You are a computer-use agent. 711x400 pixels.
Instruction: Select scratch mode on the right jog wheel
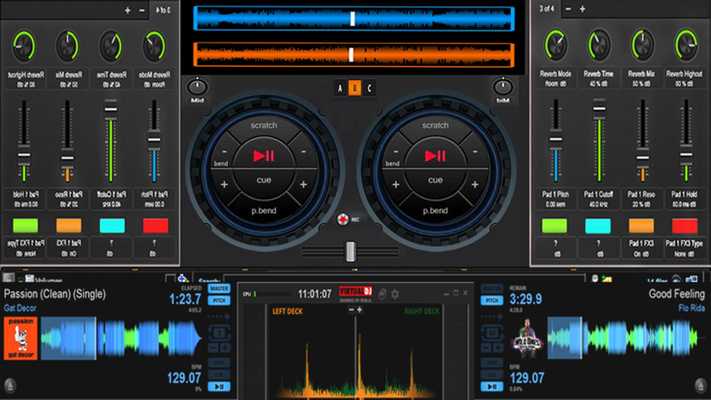(x=435, y=125)
